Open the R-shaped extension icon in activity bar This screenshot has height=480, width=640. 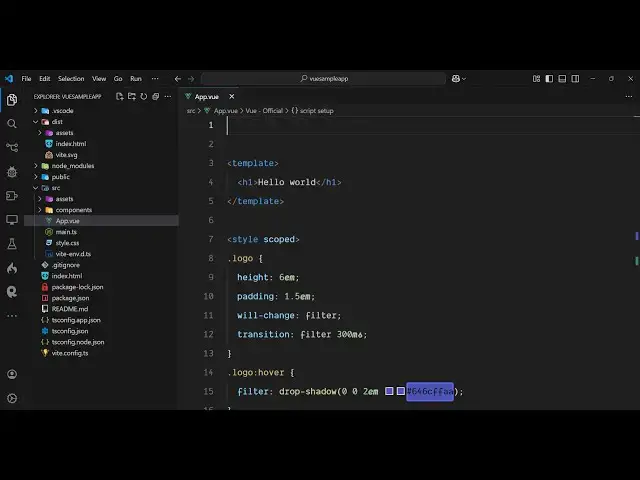(12, 292)
